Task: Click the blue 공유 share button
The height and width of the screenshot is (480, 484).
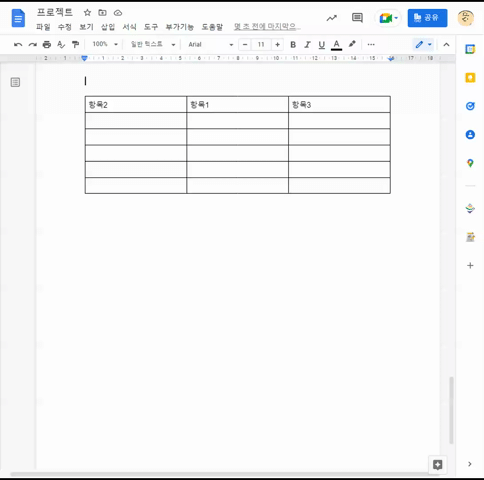Action: pos(427,18)
